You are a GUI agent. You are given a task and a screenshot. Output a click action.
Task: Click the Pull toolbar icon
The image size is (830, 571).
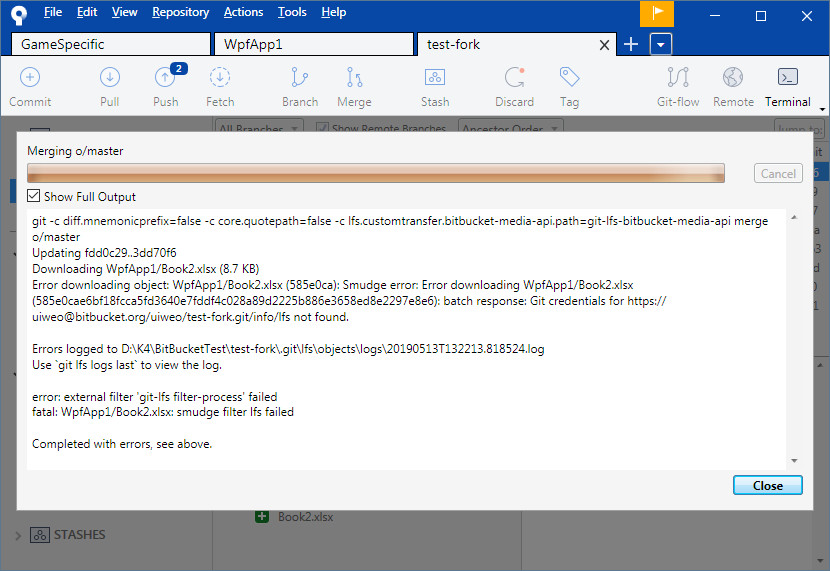point(110,78)
